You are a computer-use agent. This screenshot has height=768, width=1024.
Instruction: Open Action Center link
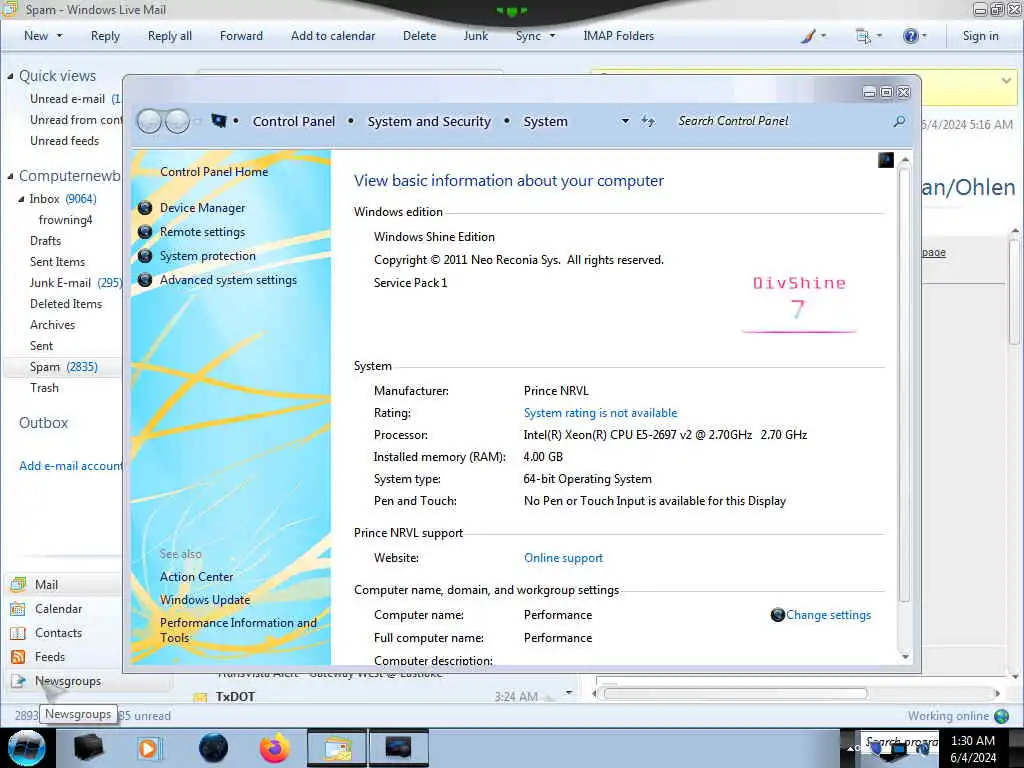point(196,577)
